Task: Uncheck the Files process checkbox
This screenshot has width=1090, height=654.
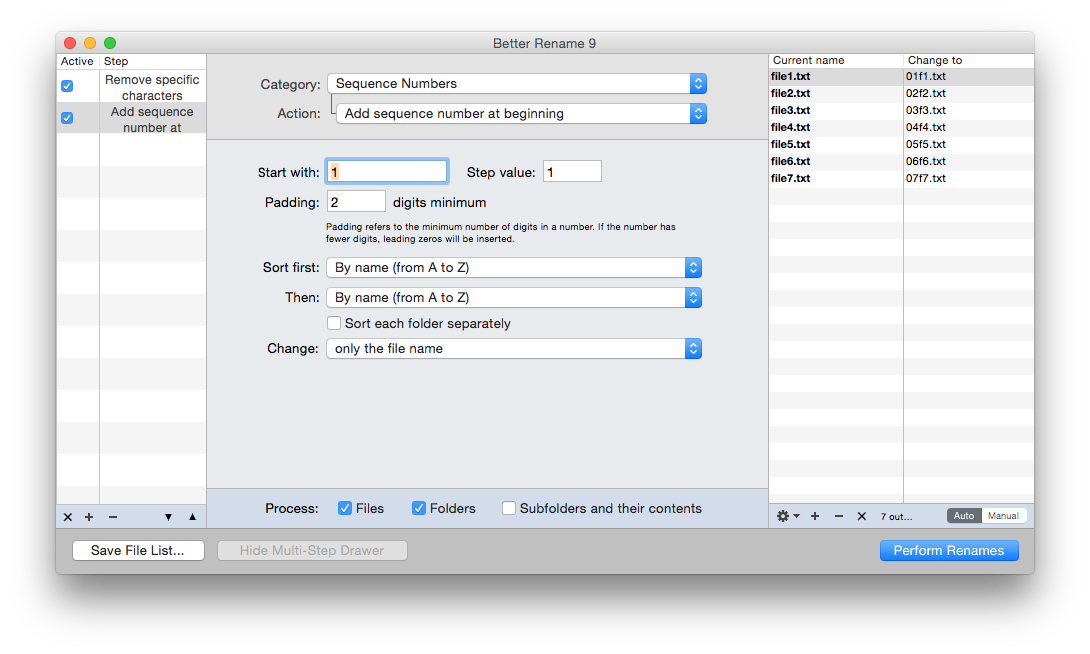Action: click(345, 508)
